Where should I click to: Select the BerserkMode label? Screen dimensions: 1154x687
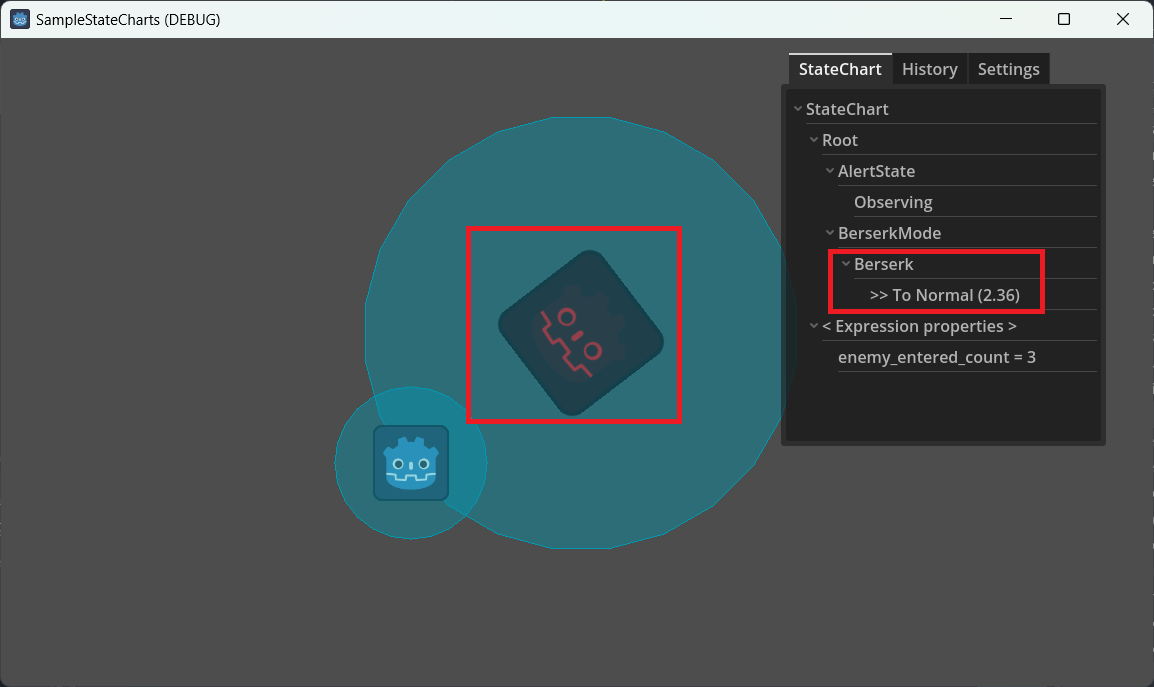click(889, 233)
